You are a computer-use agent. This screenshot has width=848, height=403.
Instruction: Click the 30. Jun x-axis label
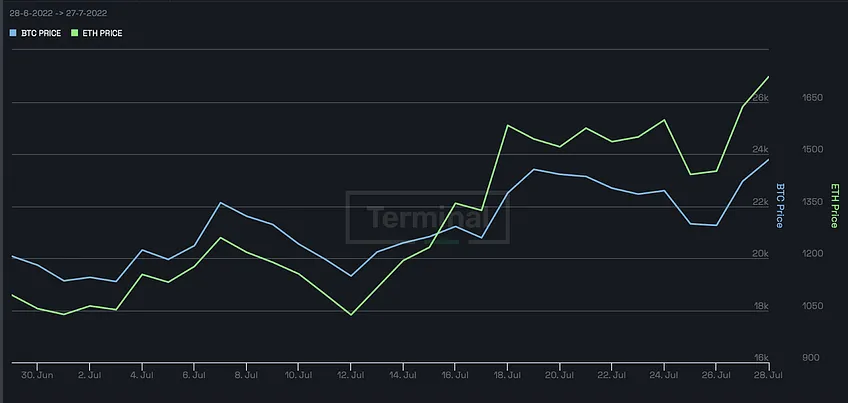(37, 374)
